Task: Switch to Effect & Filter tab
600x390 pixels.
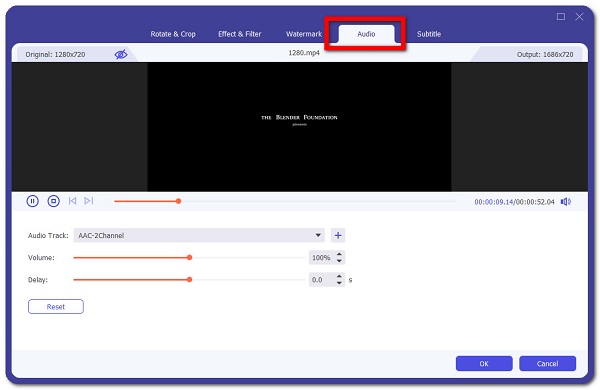Action: (240, 34)
